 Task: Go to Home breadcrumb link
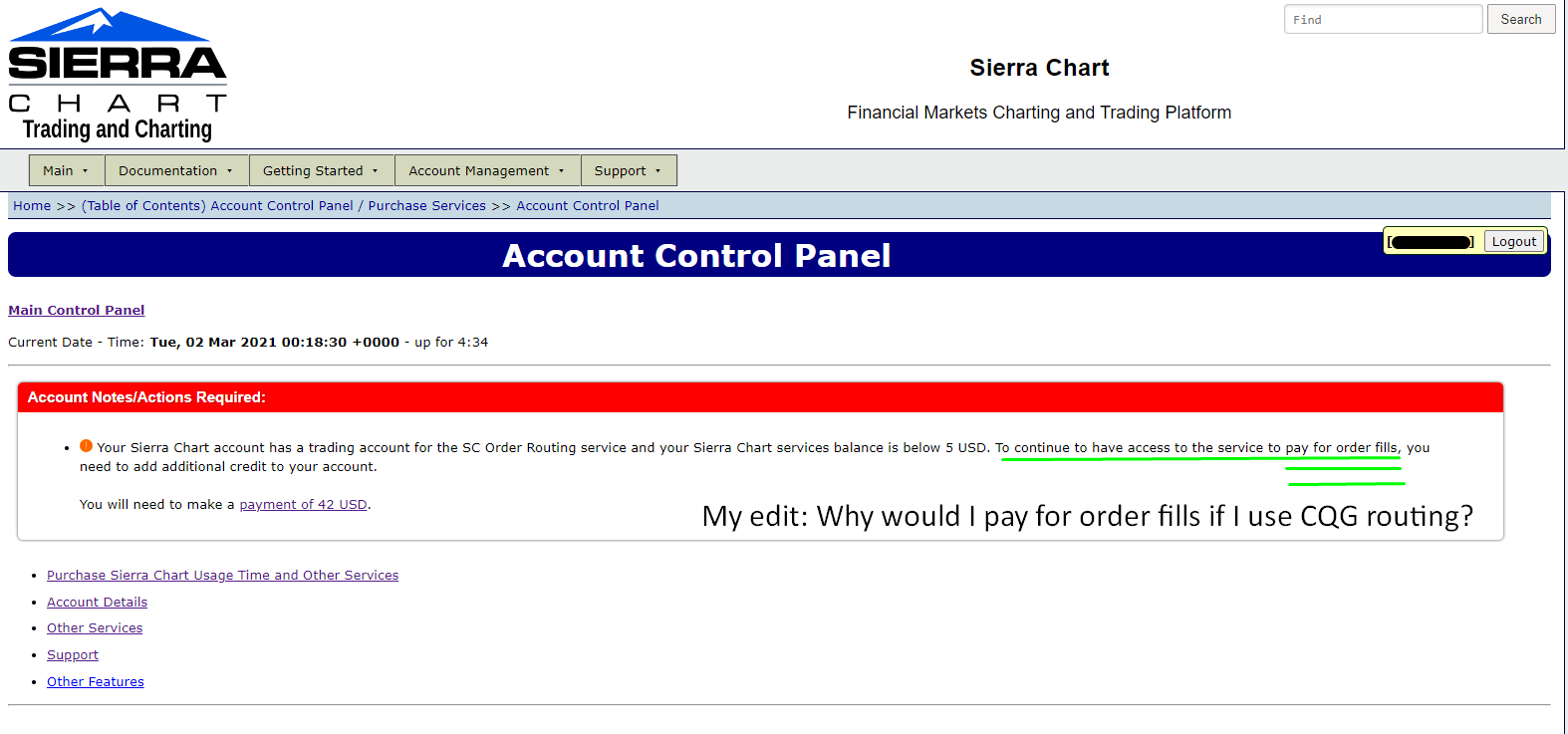pos(32,205)
